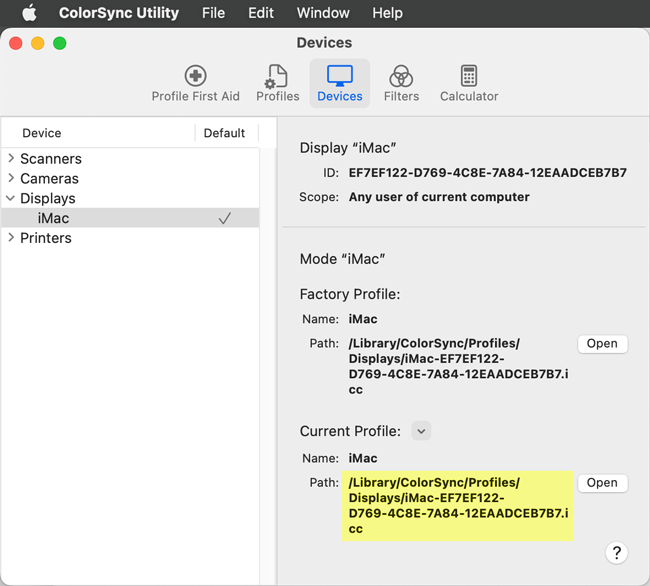
Task: Switch to the Profiles toolbar section
Action: 277,83
